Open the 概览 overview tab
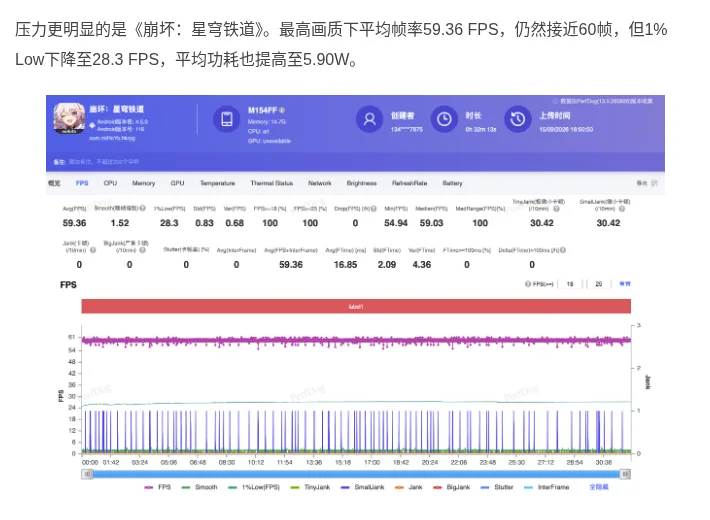The image size is (710, 520). (x=54, y=183)
